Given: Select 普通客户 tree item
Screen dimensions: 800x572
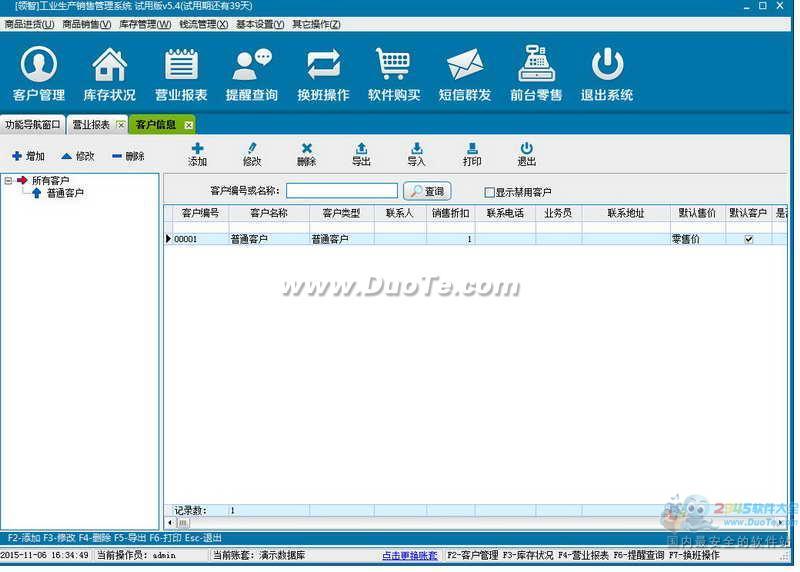Looking at the screenshot, I should (65, 193).
